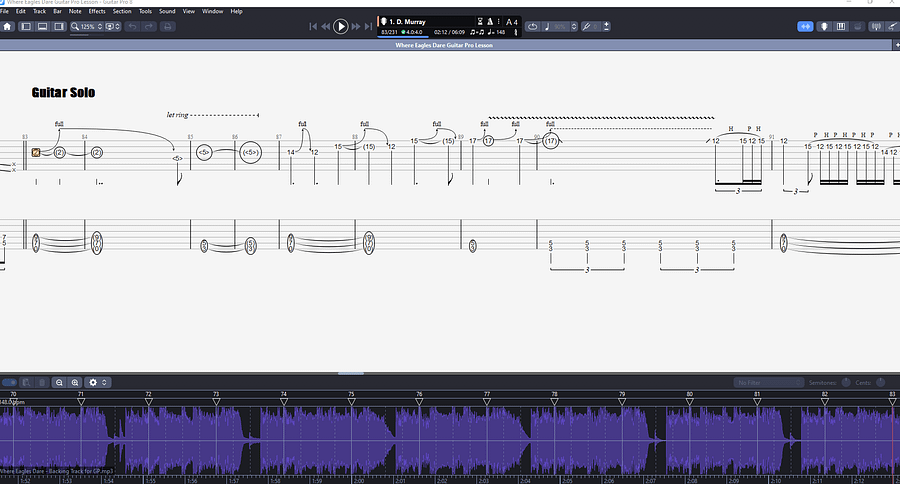The image size is (900, 484).
Task: Toggle the left edition palette panel
Action: click(x=26, y=26)
